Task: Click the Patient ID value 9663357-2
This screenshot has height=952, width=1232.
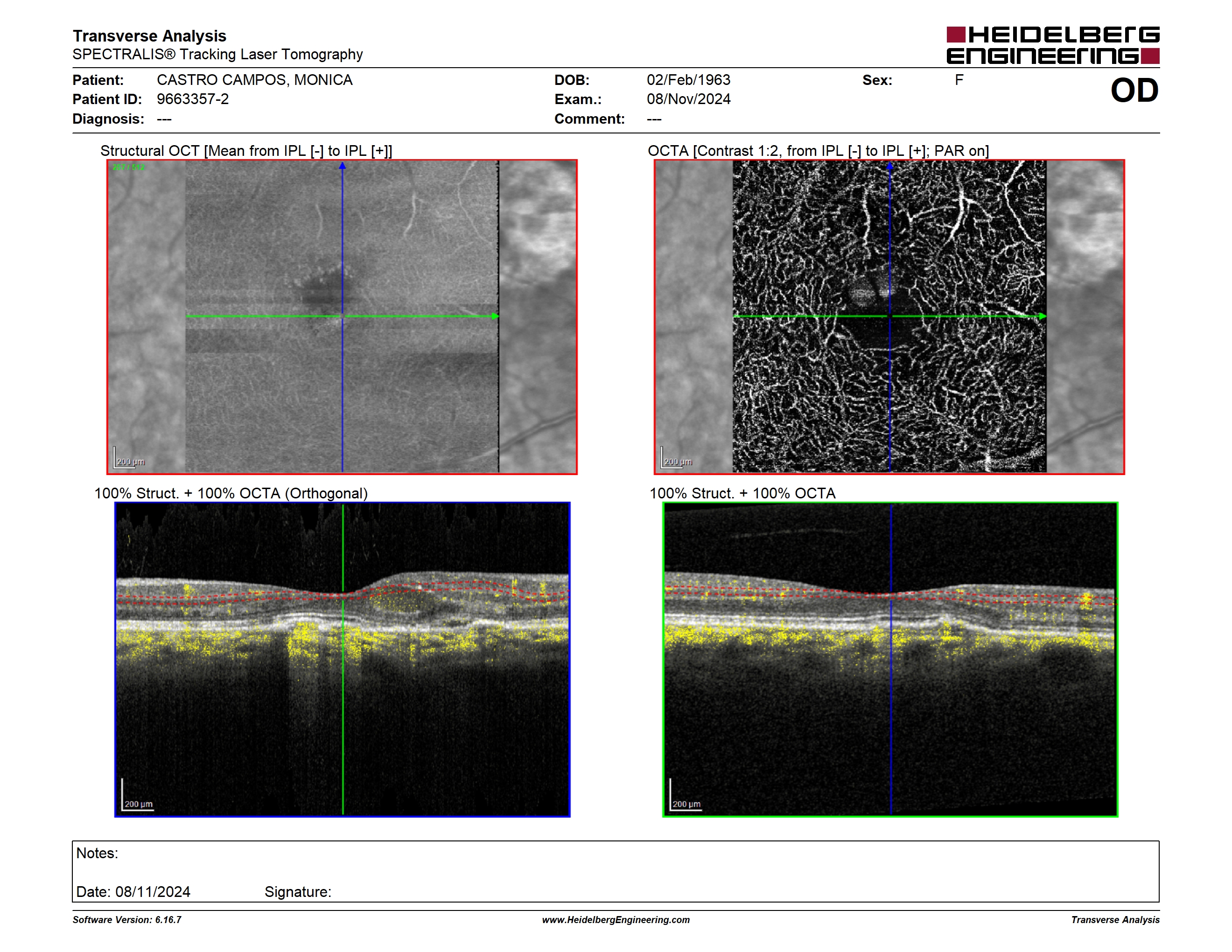Action: pos(193,99)
